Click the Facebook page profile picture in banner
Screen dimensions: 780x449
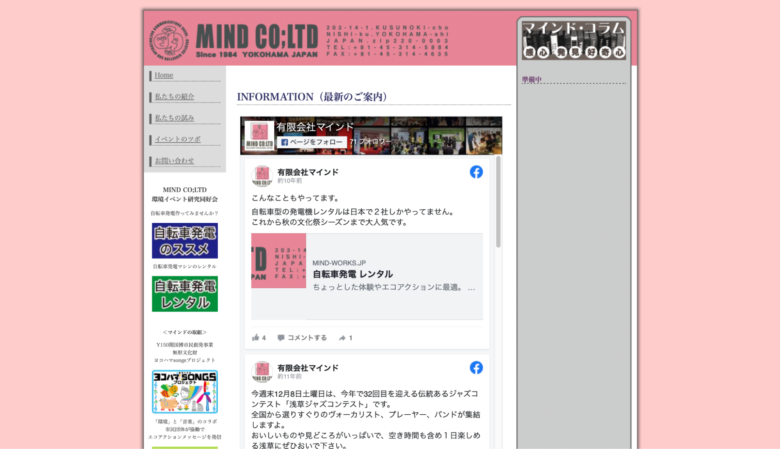tap(259, 136)
